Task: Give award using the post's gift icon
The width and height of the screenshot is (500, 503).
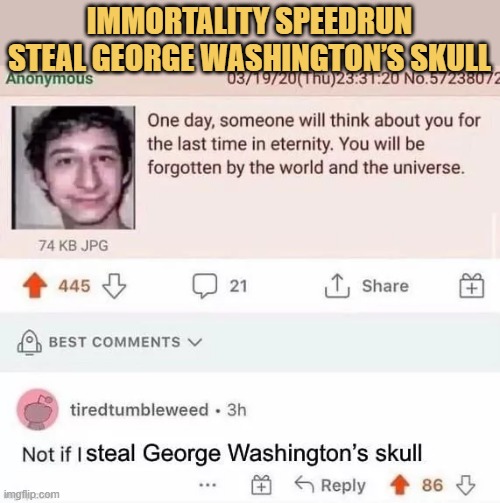Action: click(471, 286)
